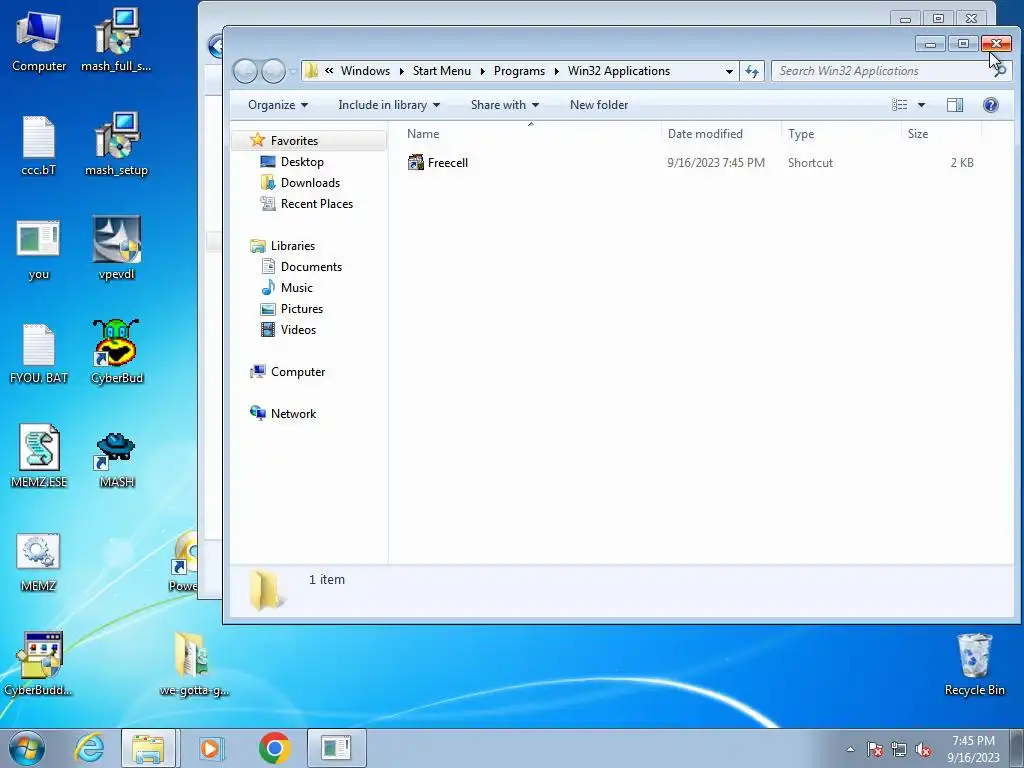This screenshot has width=1024, height=768.
Task: Select the MEMZ gear icon
Action: [x=39, y=562]
